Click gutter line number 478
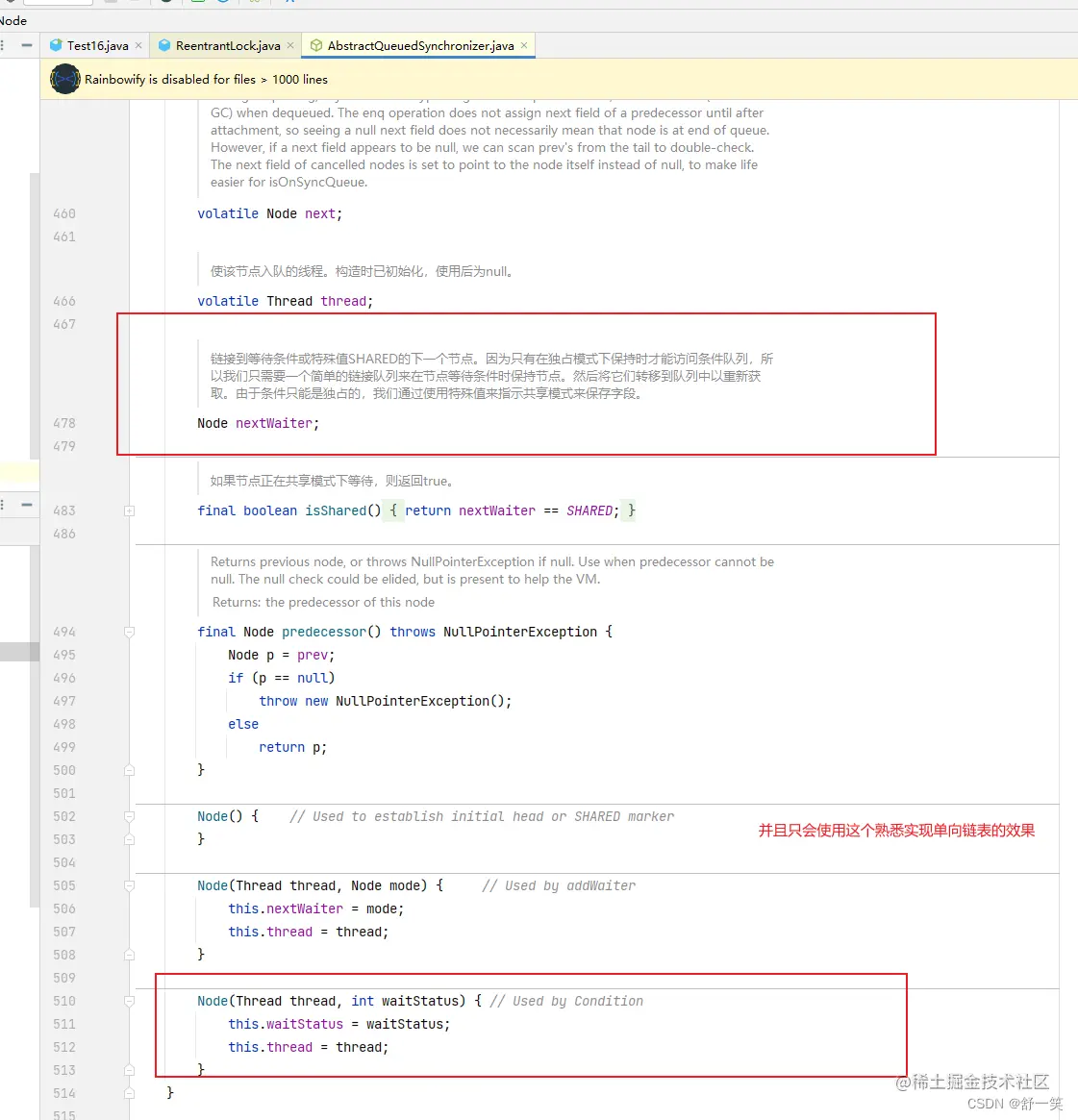Viewport: 1078px width, 1120px height. [x=64, y=423]
